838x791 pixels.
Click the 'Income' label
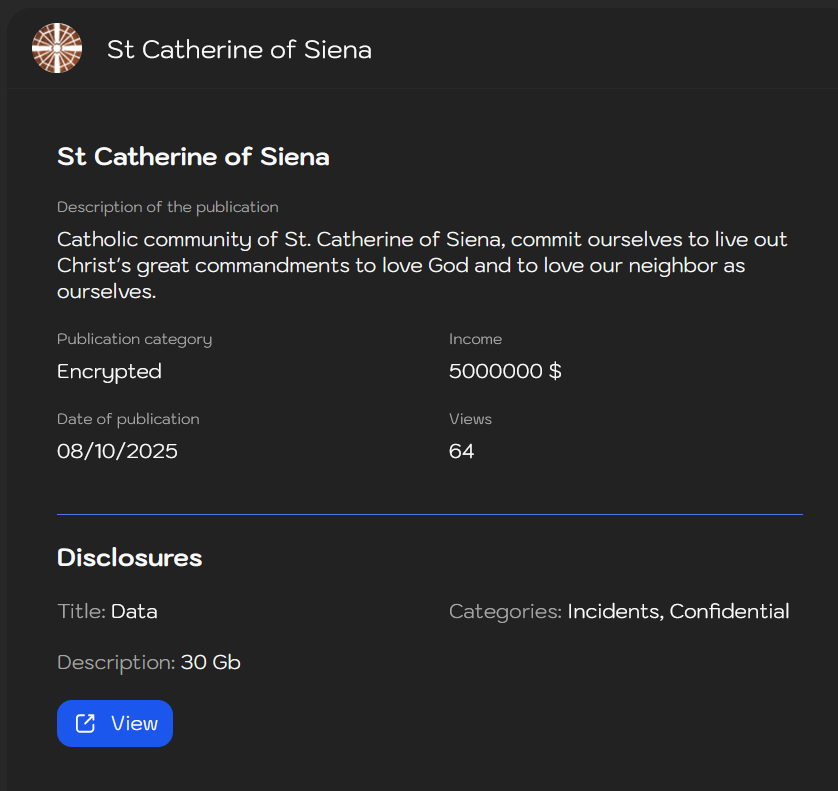tap(475, 339)
